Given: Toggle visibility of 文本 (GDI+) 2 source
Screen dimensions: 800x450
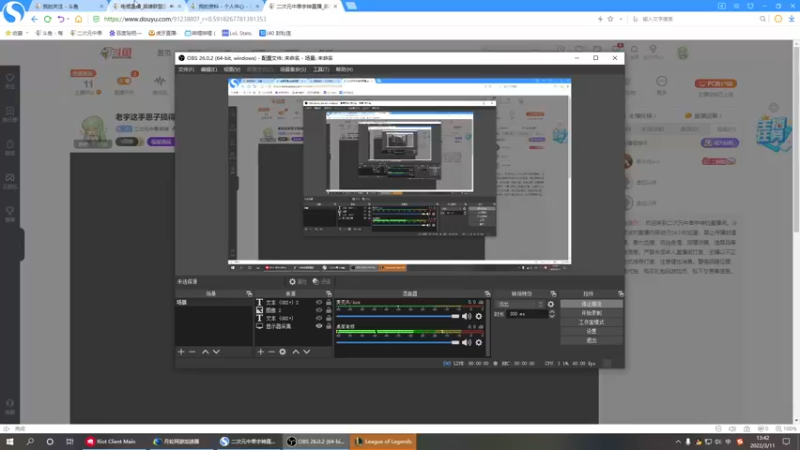Looking at the screenshot, I should coord(319,303).
